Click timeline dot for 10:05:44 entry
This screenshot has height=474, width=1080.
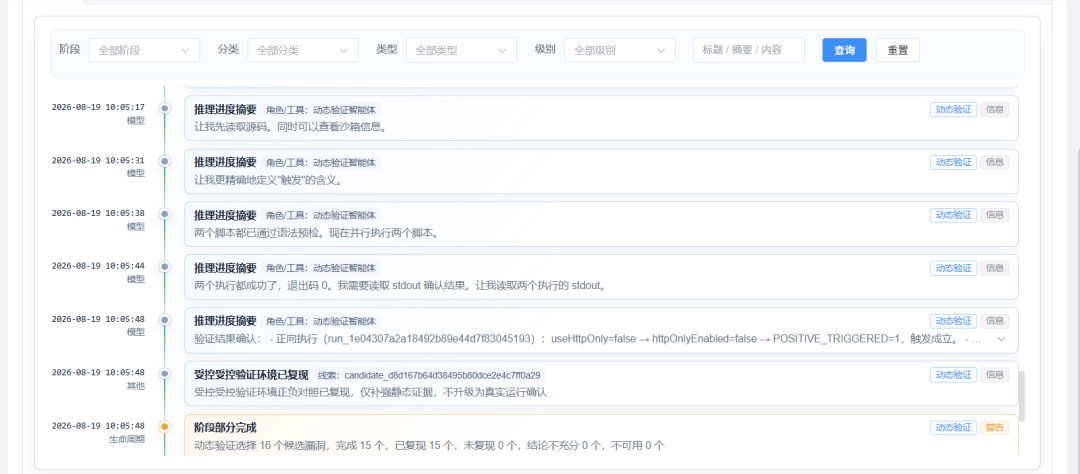[x=164, y=267]
